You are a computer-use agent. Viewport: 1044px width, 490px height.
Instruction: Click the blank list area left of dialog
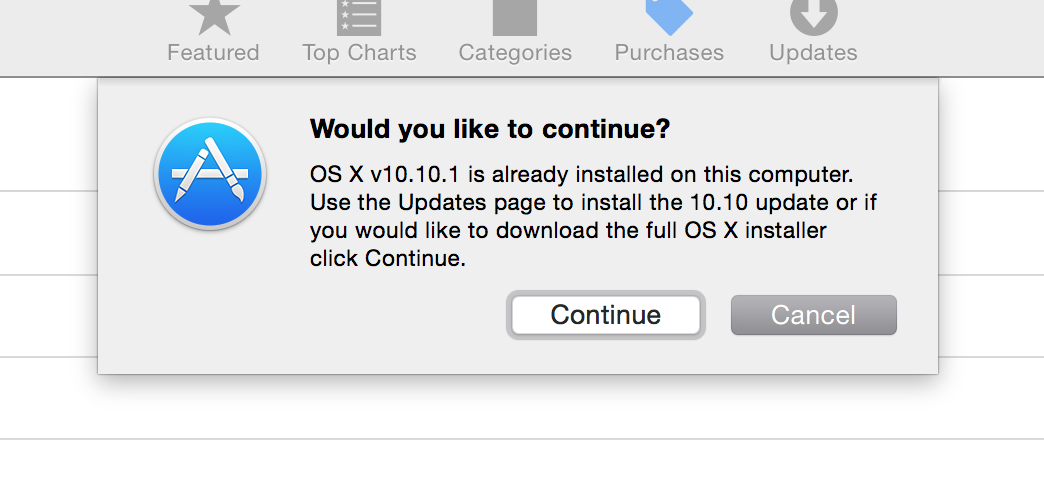[48, 233]
